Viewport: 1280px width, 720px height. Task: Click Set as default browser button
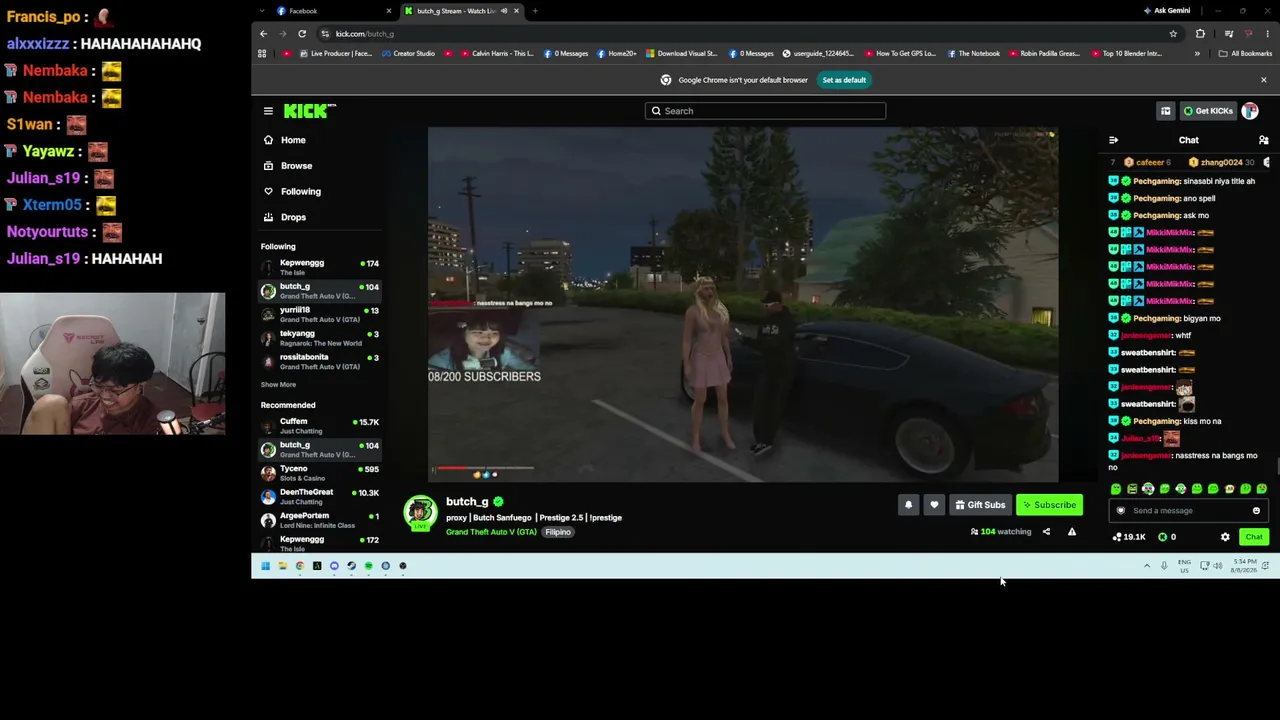point(844,80)
